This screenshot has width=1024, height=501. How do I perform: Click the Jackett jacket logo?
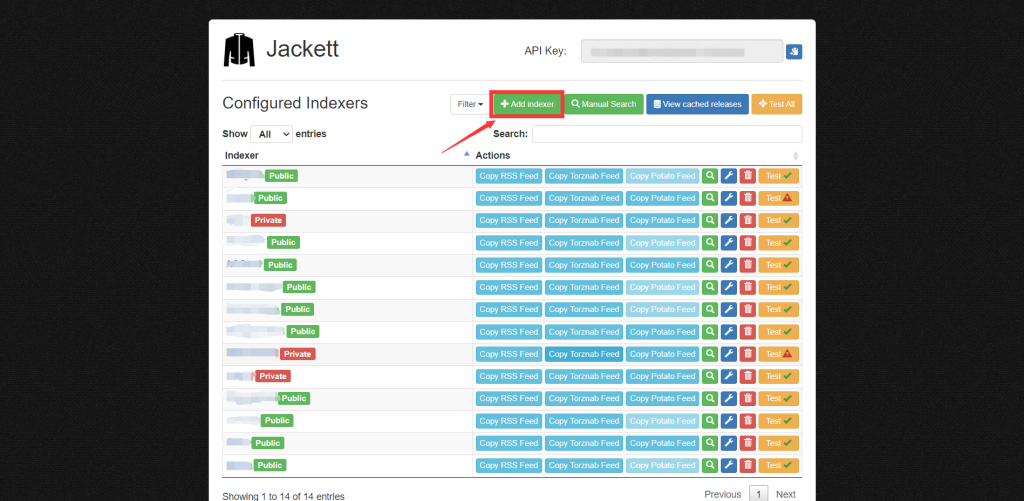click(x=239, y=50)
